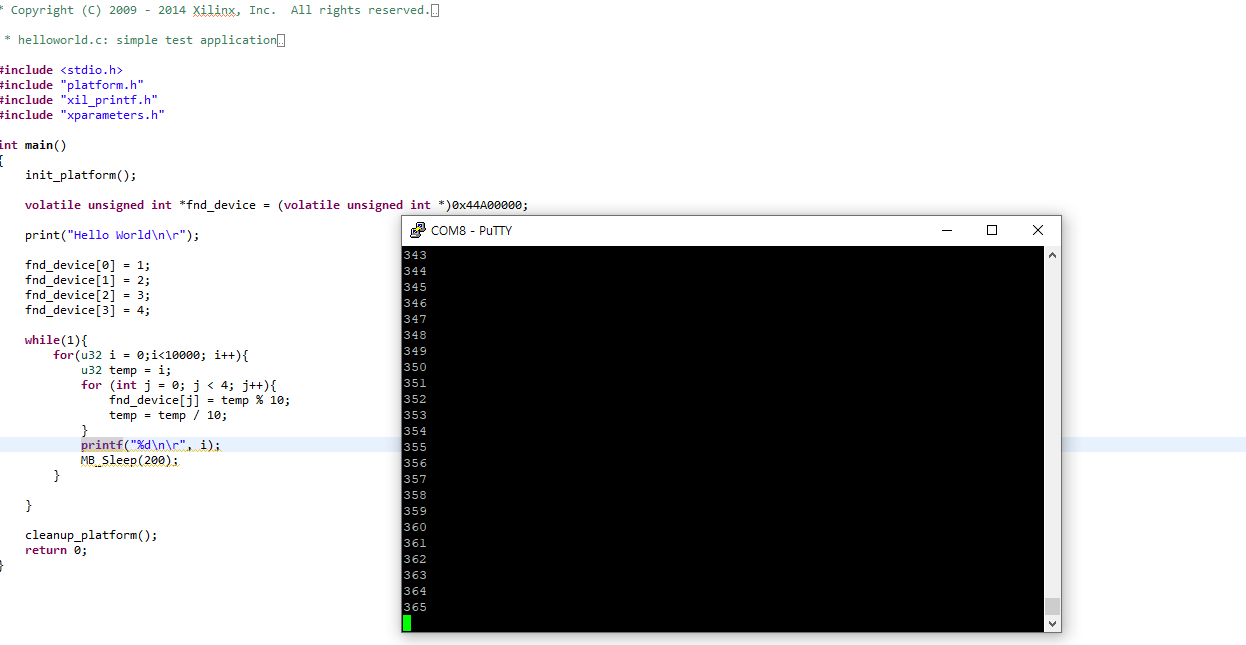
Task: Click the 'volatile unsigned int *fnd_device' declaration
Action: click(277, 205)
